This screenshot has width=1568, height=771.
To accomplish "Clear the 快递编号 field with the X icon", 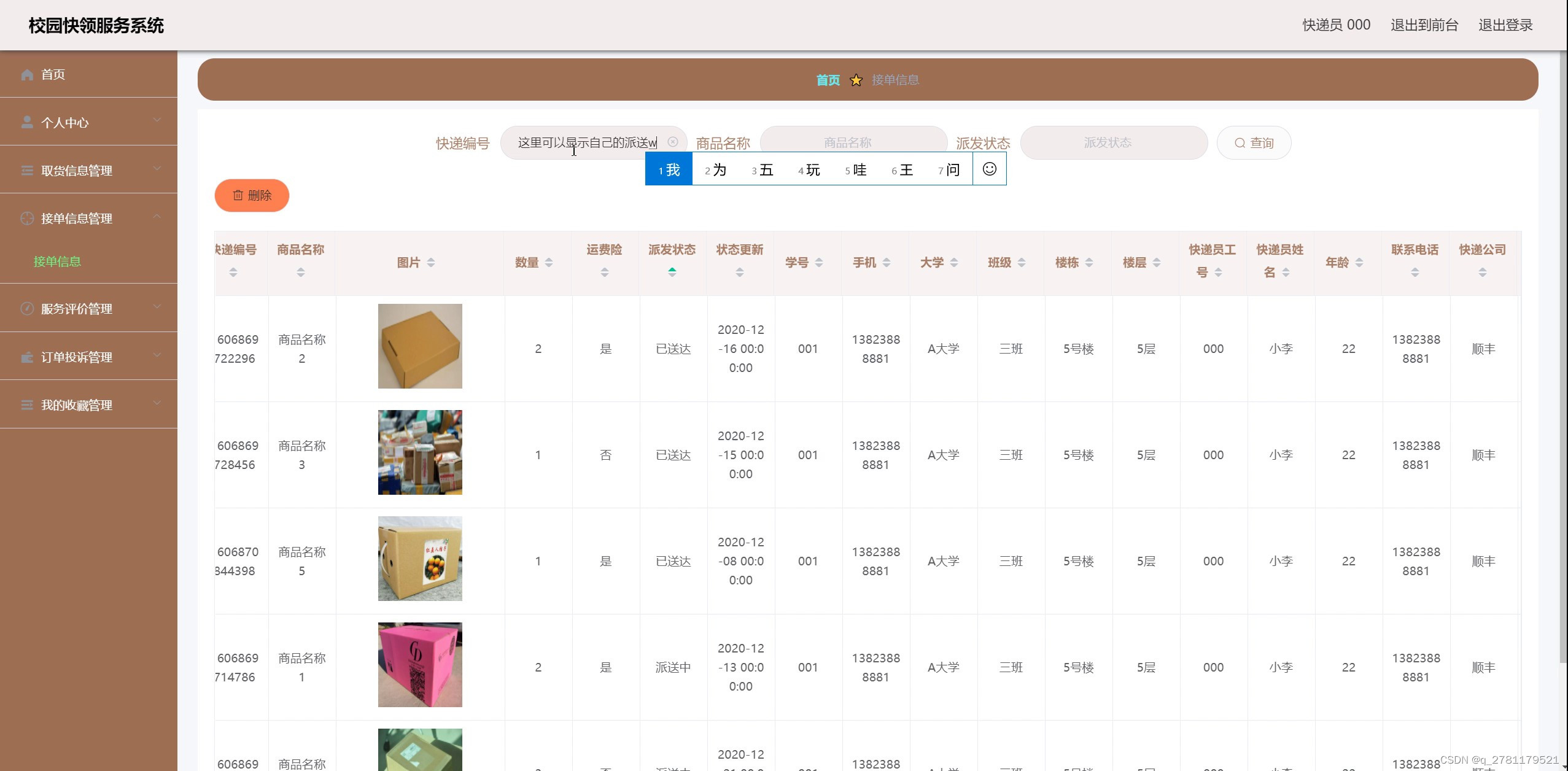I will coord(673,142).
